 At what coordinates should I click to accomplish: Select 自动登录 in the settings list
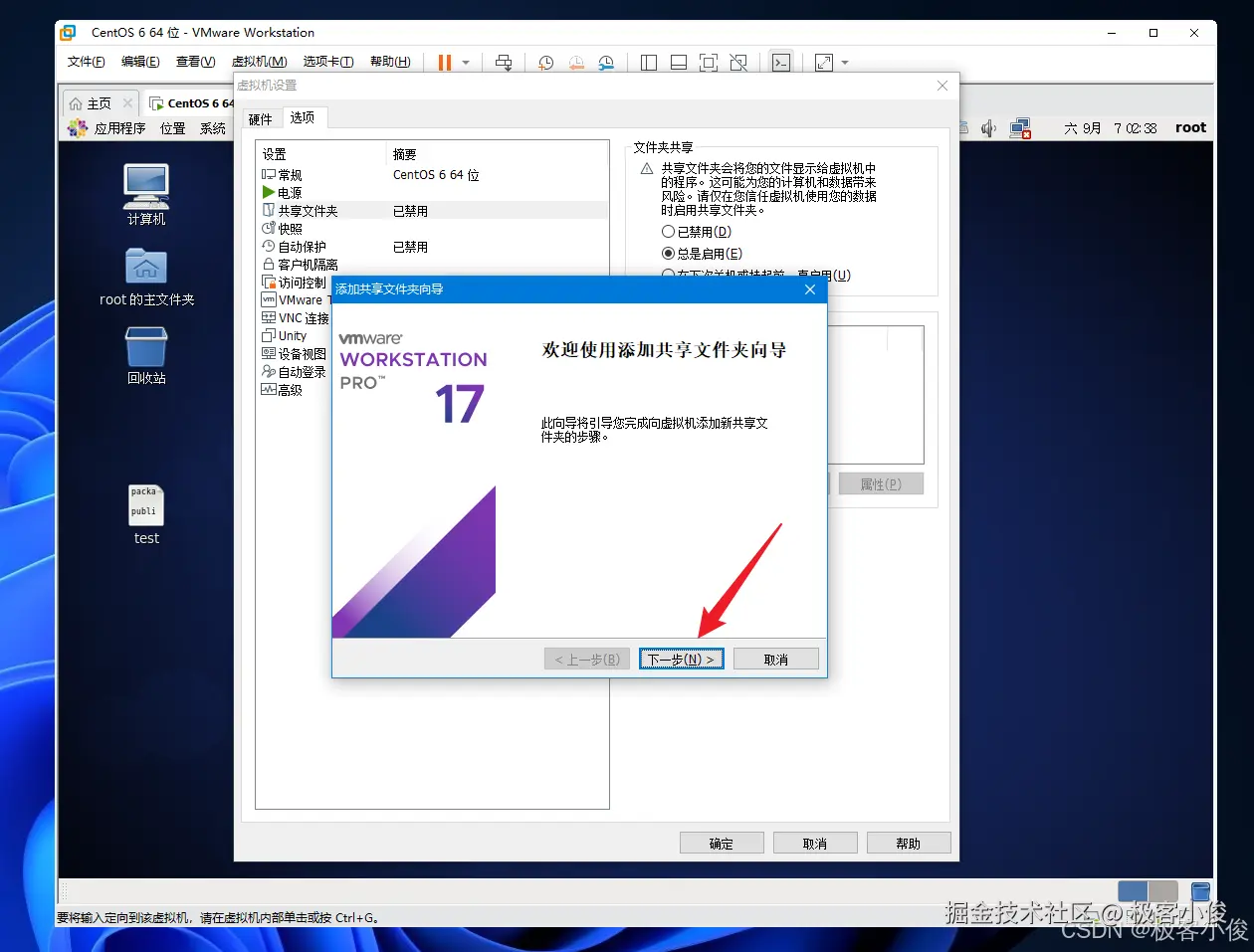tap(295, 372)
